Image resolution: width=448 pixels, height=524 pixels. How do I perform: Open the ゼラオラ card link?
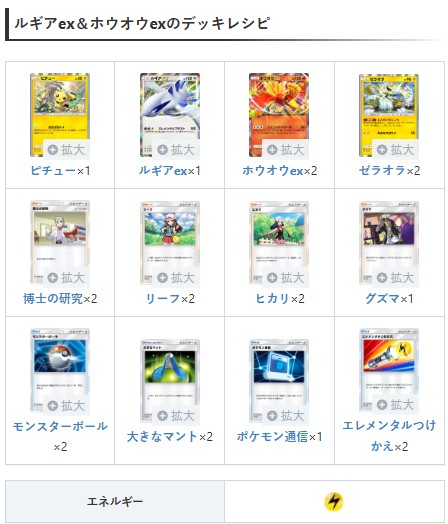pyautogui.click(x=382, y=170)
